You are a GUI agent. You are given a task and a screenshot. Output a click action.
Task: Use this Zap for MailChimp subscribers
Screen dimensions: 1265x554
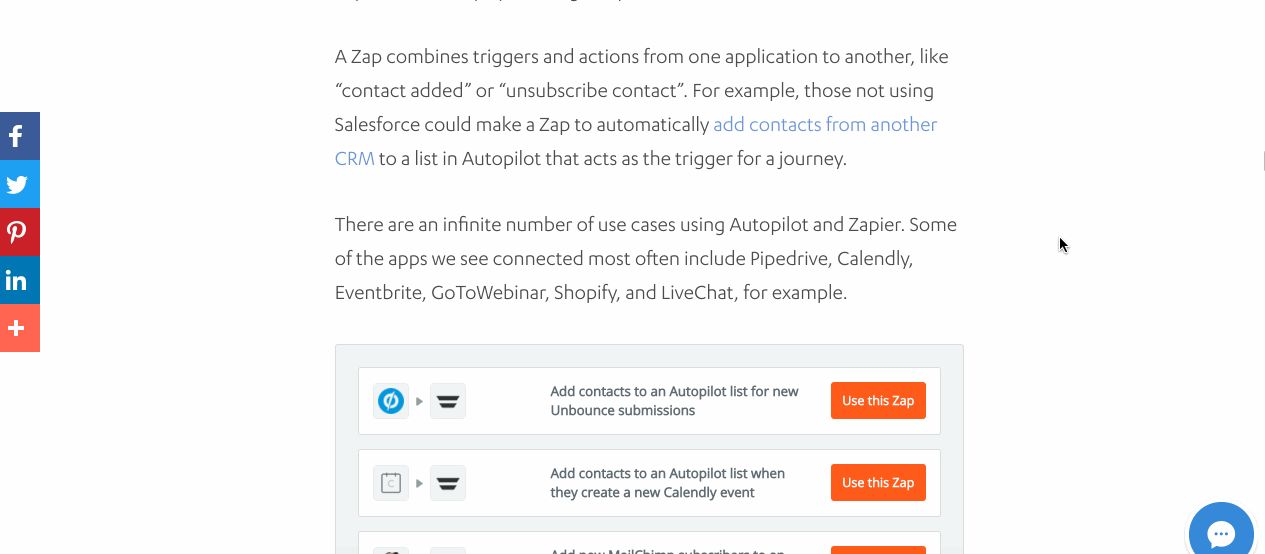point(878,550)
